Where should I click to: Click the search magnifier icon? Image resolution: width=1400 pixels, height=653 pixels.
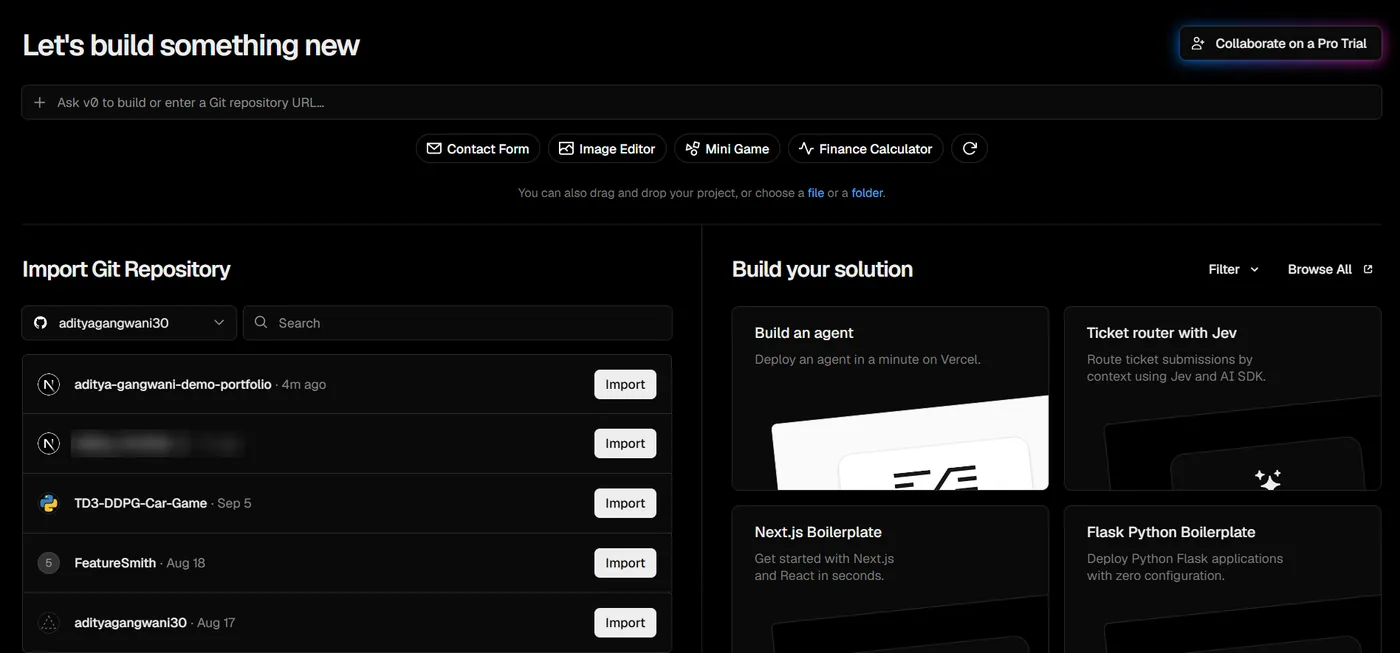pyautogui.click(x=261, y=322)
